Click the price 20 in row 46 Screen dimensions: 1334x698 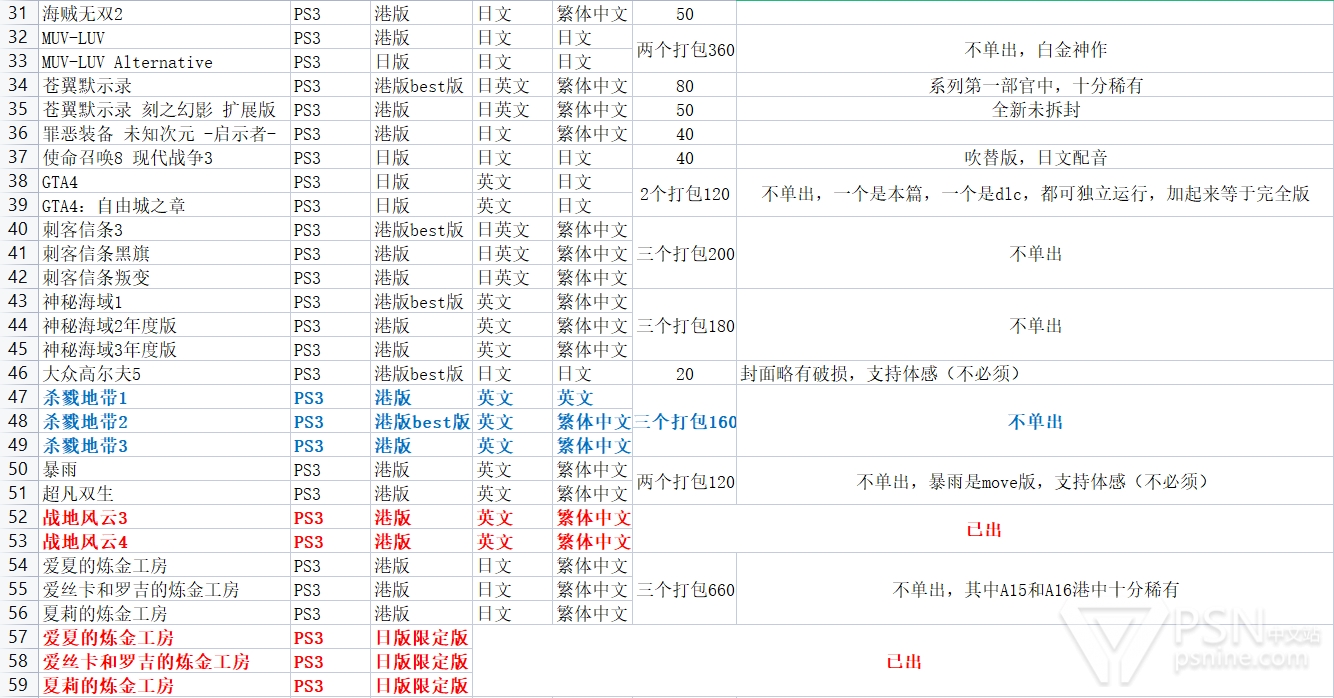(685, 374)
